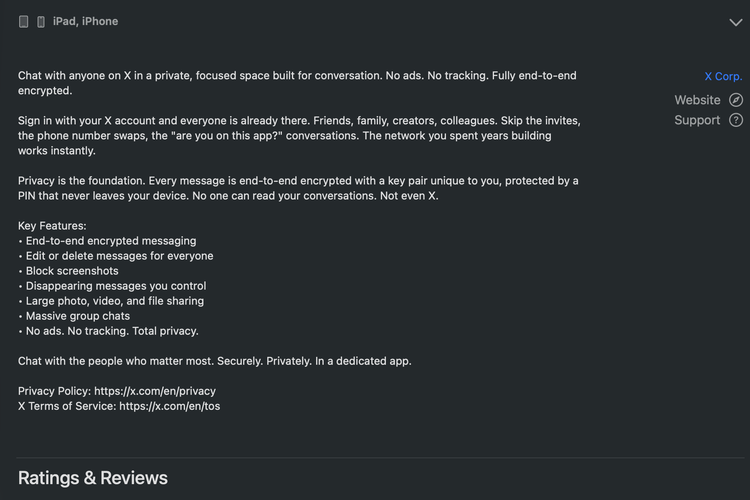Viewport: 750px width, 500px height.
Task: Click the "iPad, iPhone" compatibility label
Action: (86, 21)
